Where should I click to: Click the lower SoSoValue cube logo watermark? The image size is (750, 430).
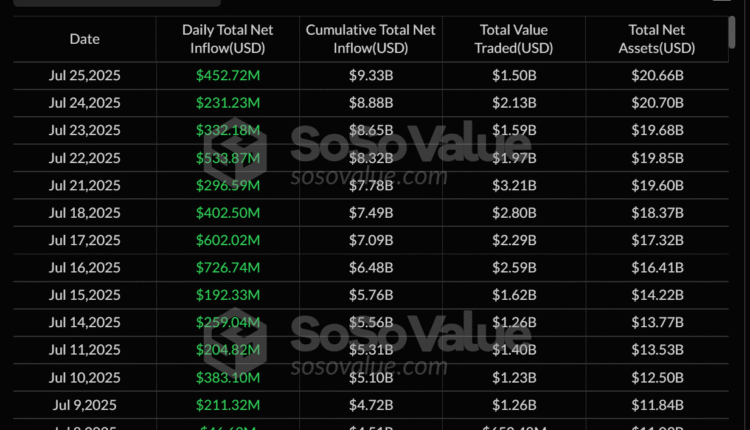point(260,347)
